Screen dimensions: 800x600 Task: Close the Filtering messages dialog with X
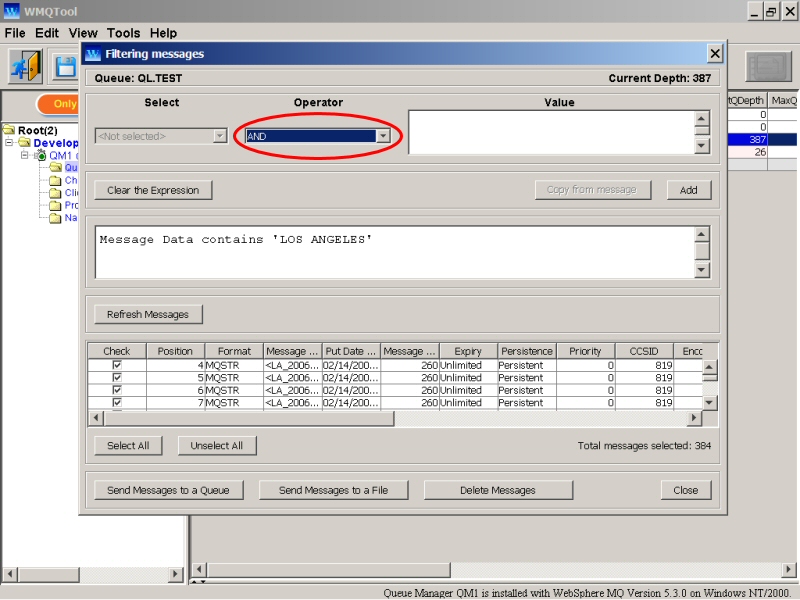click(715, 54)
